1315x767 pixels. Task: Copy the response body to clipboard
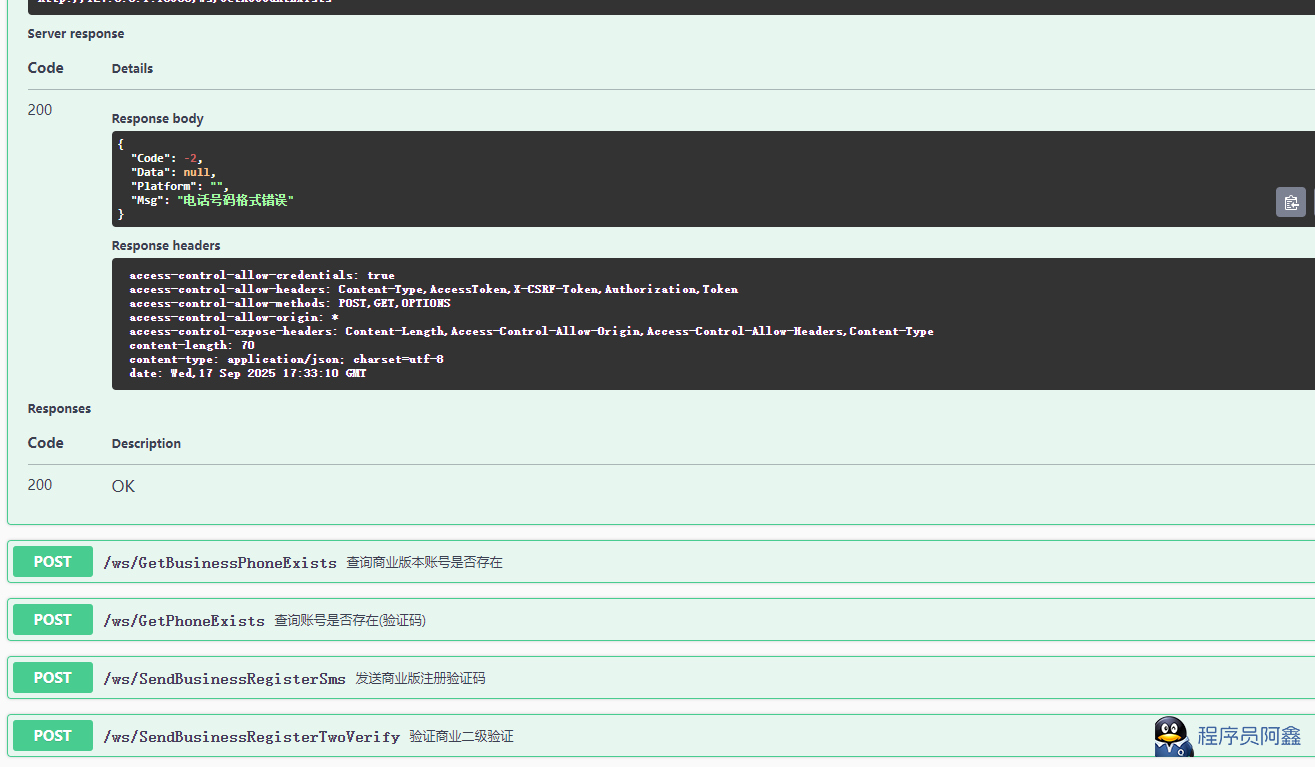pos(1290,202)
